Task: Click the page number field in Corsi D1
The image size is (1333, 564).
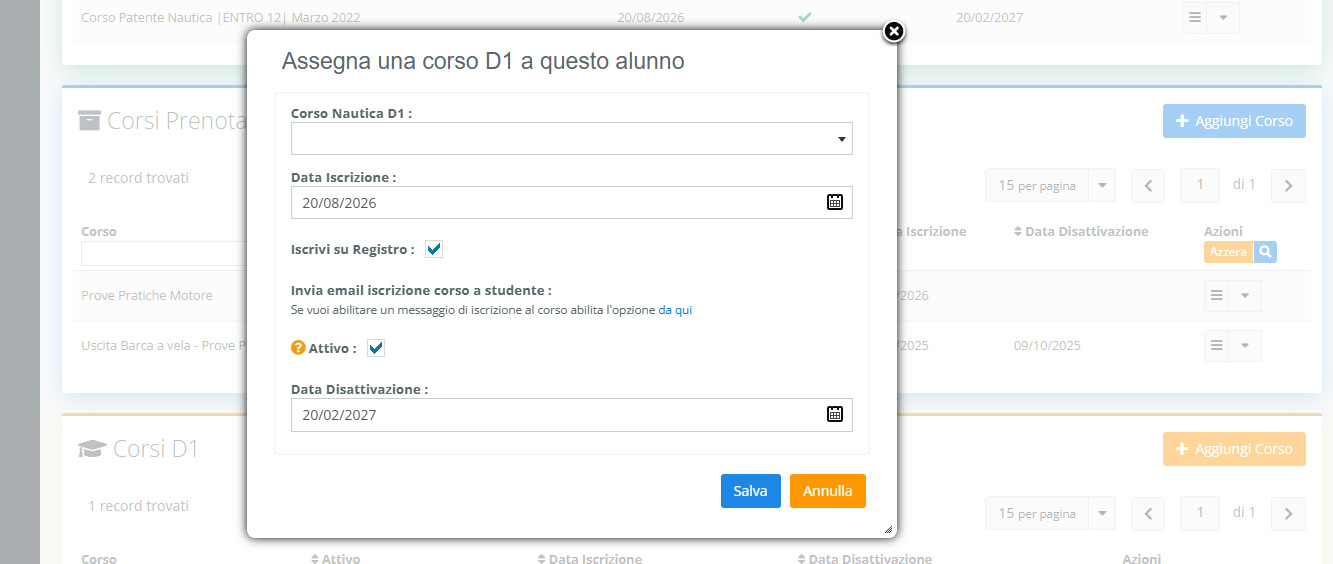Action: 1201,514
